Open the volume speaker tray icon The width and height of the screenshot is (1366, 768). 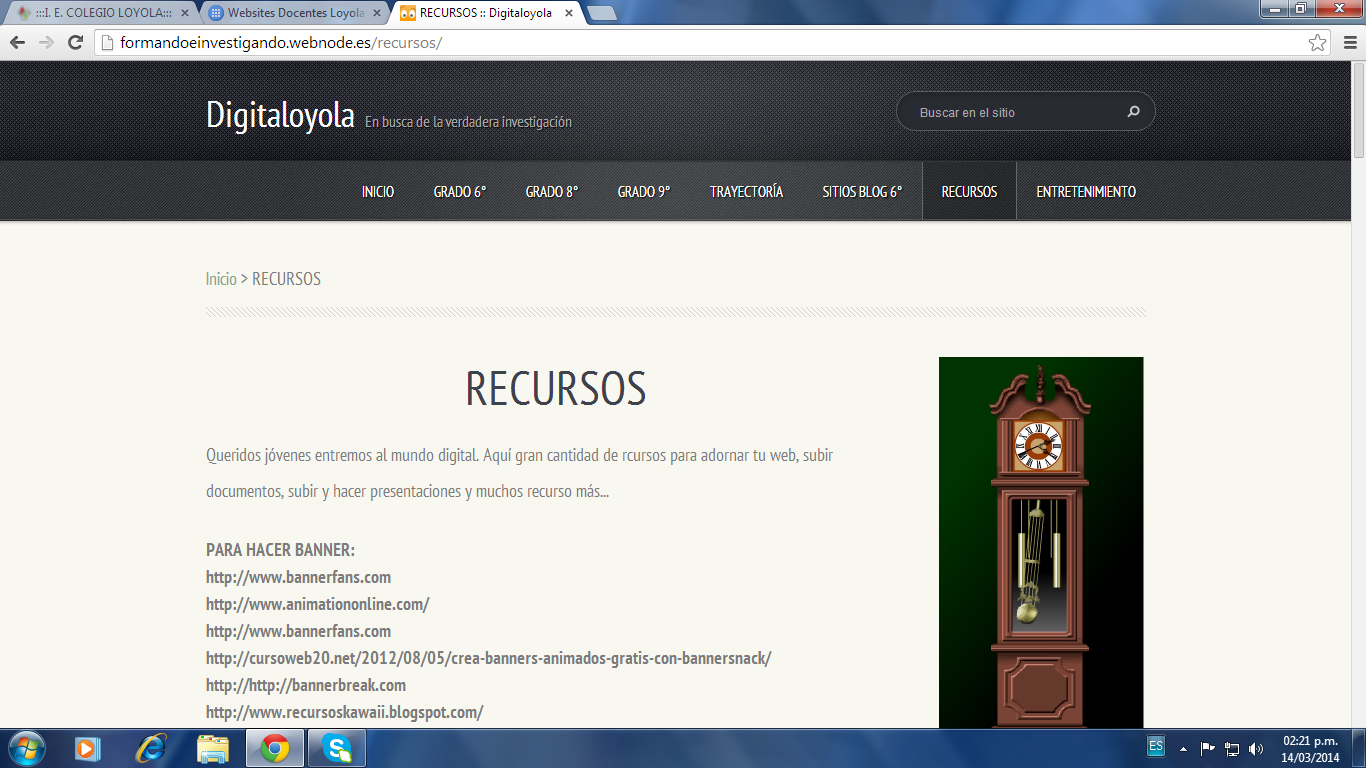pyautogui.click(x=1256, y=749)
